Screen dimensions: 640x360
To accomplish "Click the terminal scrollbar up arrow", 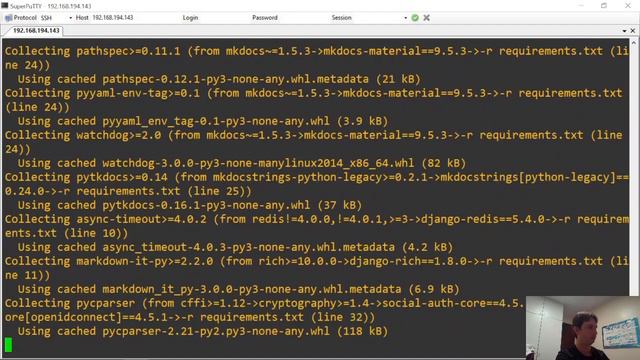I will point(634,42).
